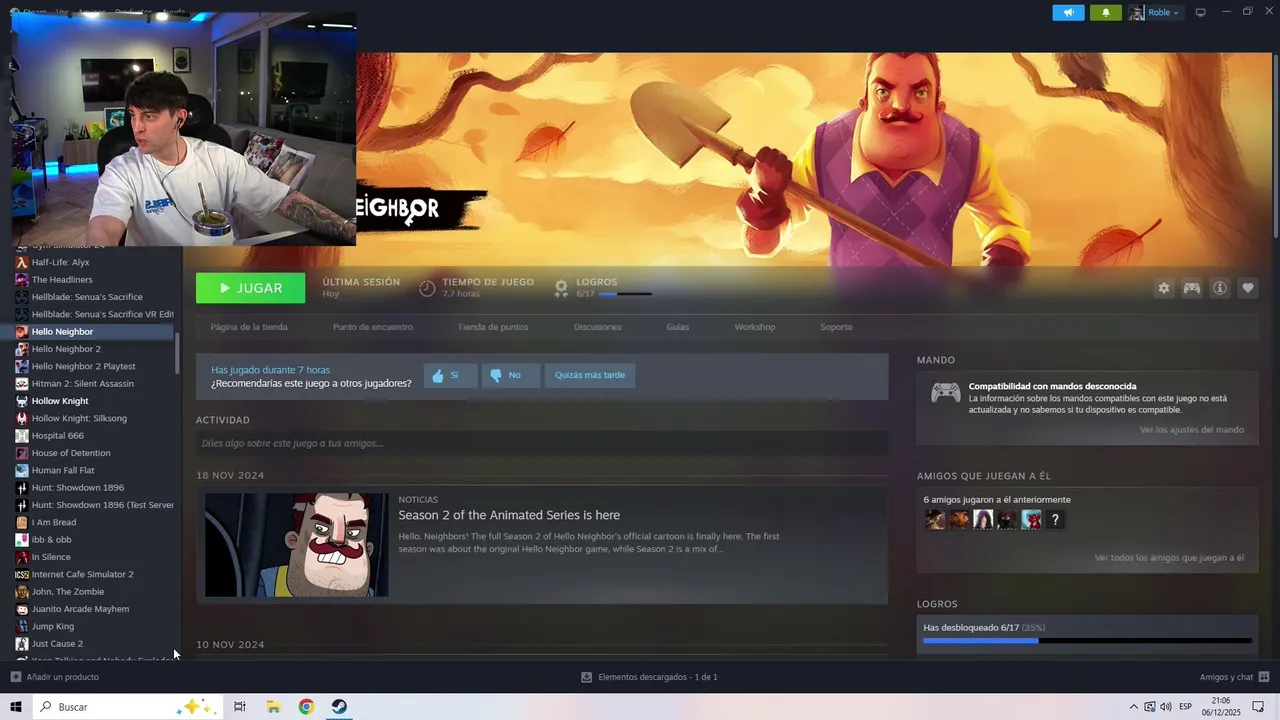Click the Human Fall Flat icon
The width and height of the screenshot is (1280, 720).
point(21,470)
